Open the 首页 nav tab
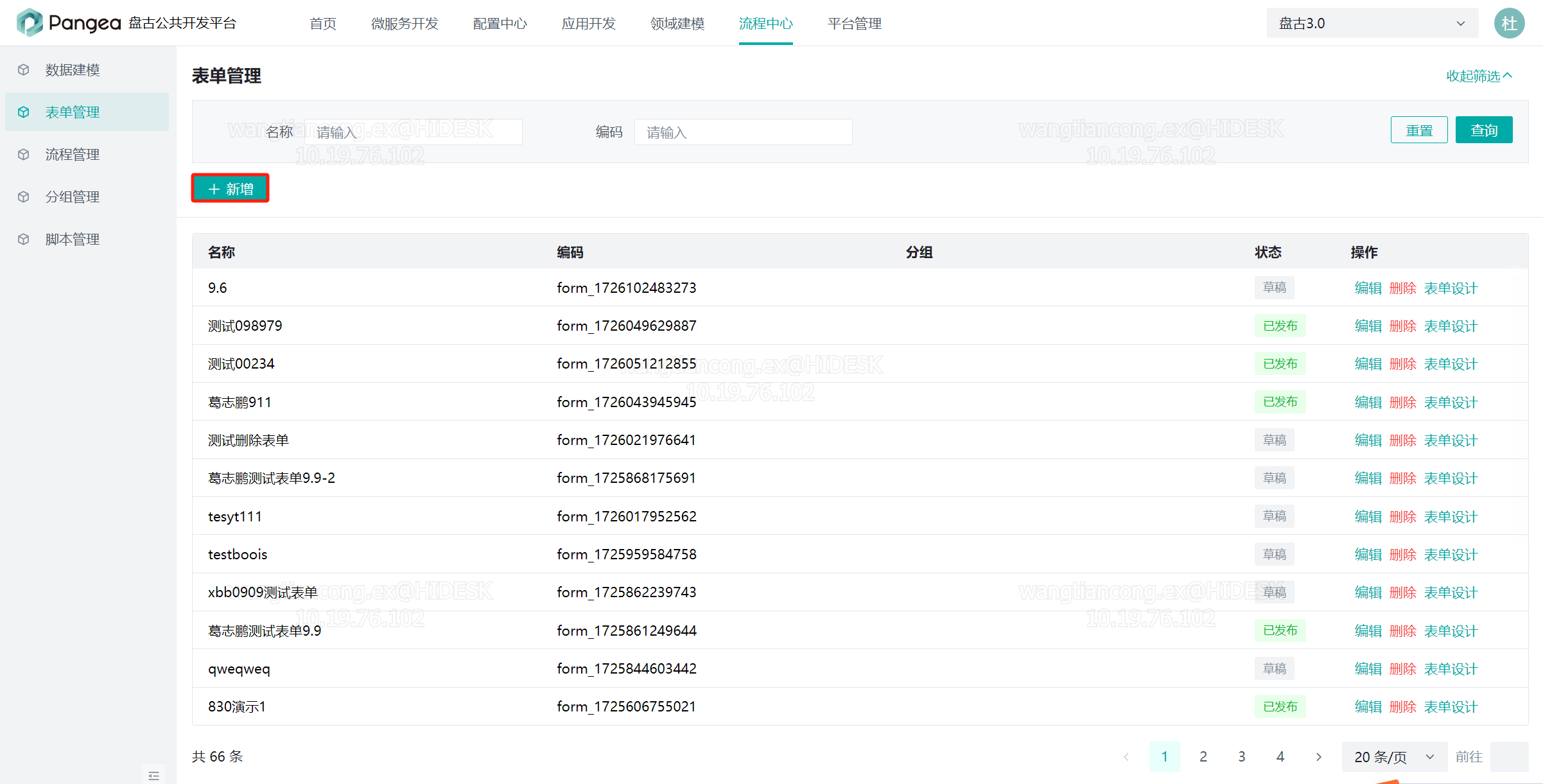This screenshot has height=784, width=1543. point(323,24)
